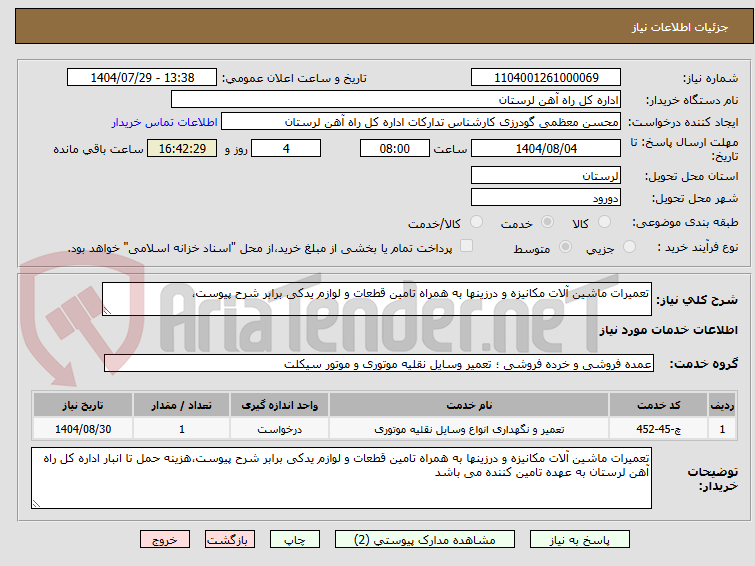Click the کد خدمت column header

click(x=658, y=405)
